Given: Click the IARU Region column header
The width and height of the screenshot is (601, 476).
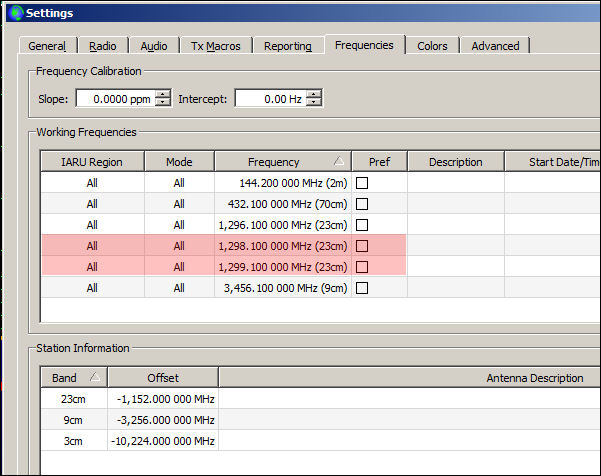Looking at the screenshot, I should coord(92,162).
